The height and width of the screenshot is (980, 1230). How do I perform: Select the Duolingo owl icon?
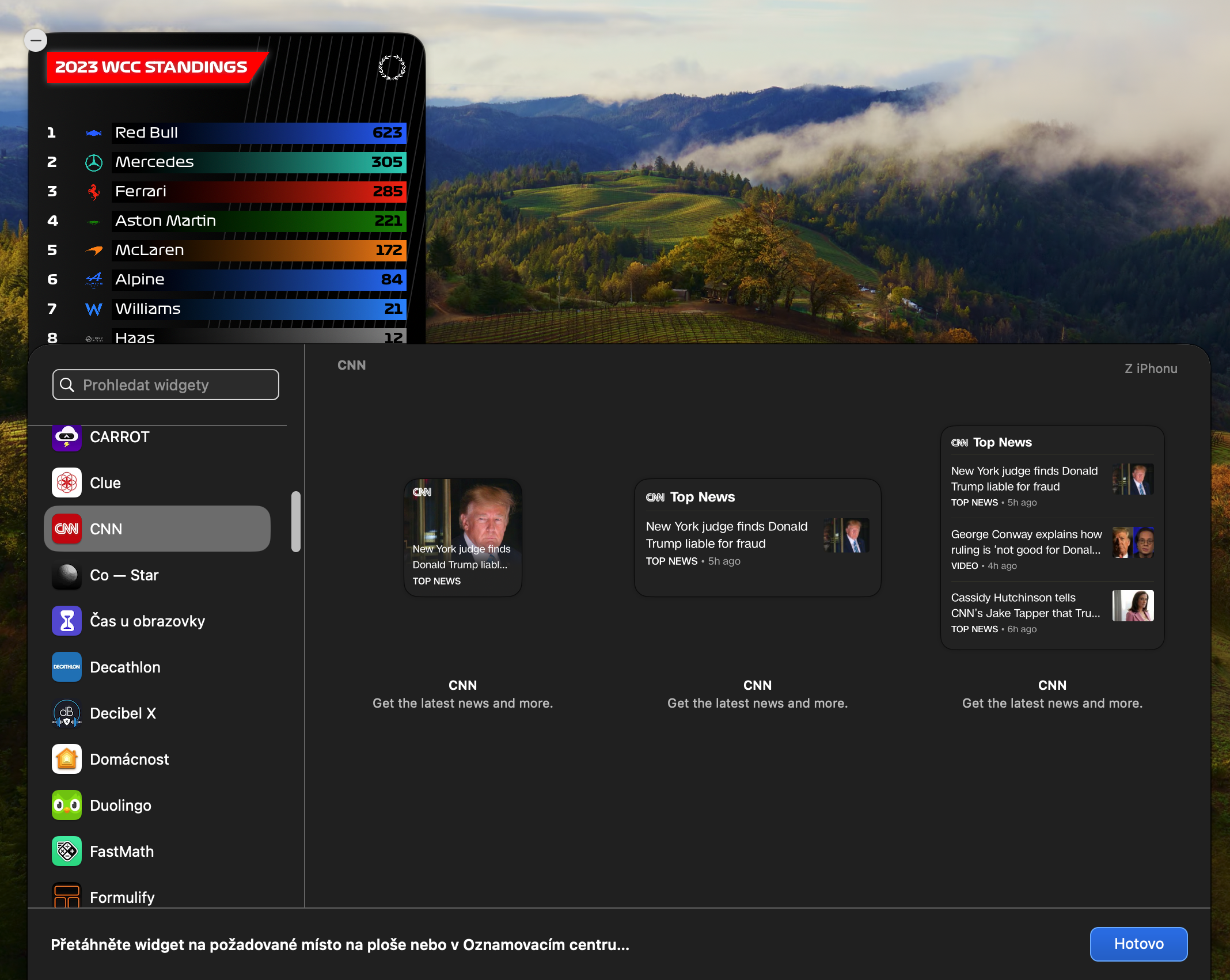pyautogui.click(x=67, y=806)
